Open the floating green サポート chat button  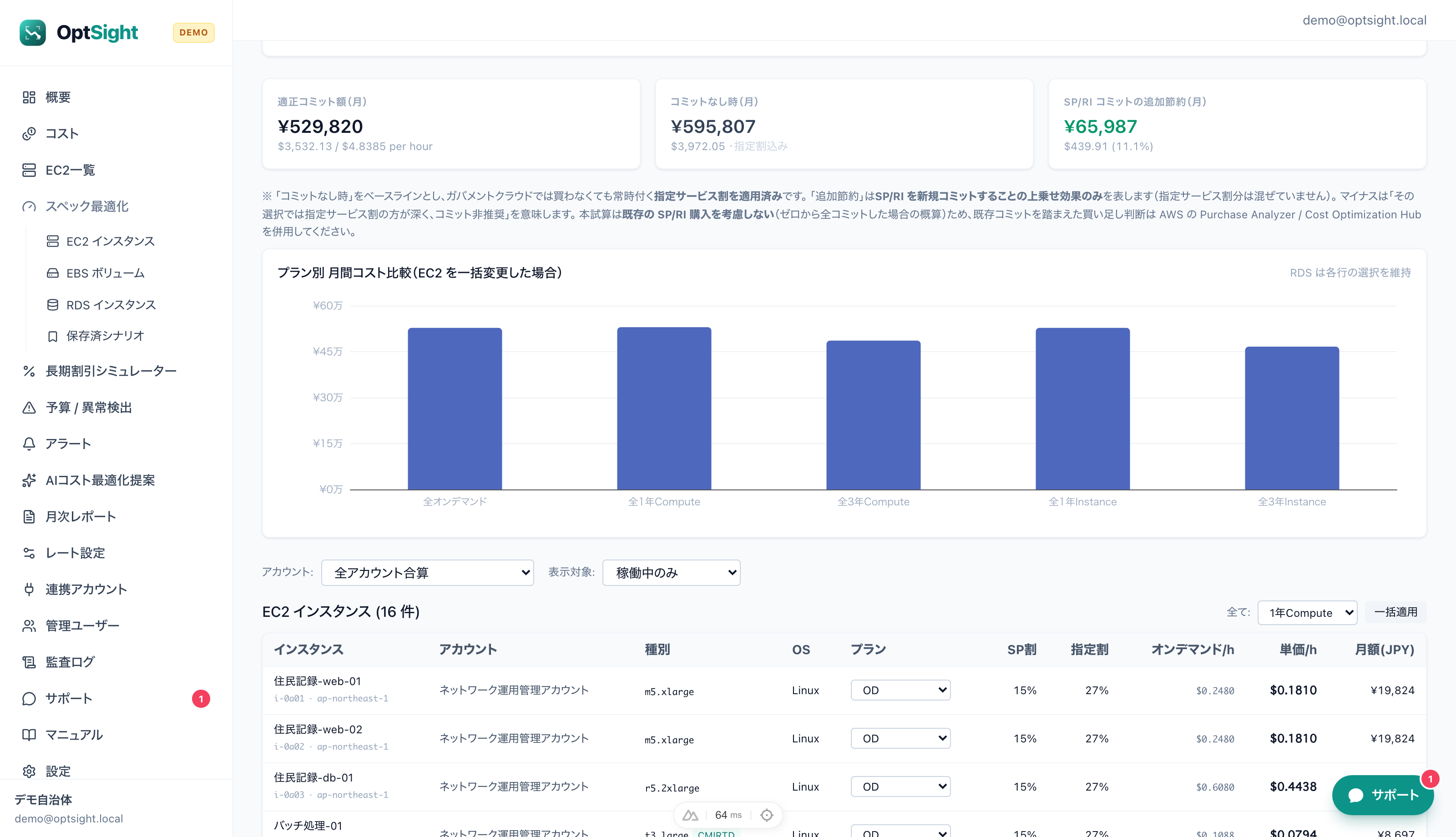[x=1382, y=795]
